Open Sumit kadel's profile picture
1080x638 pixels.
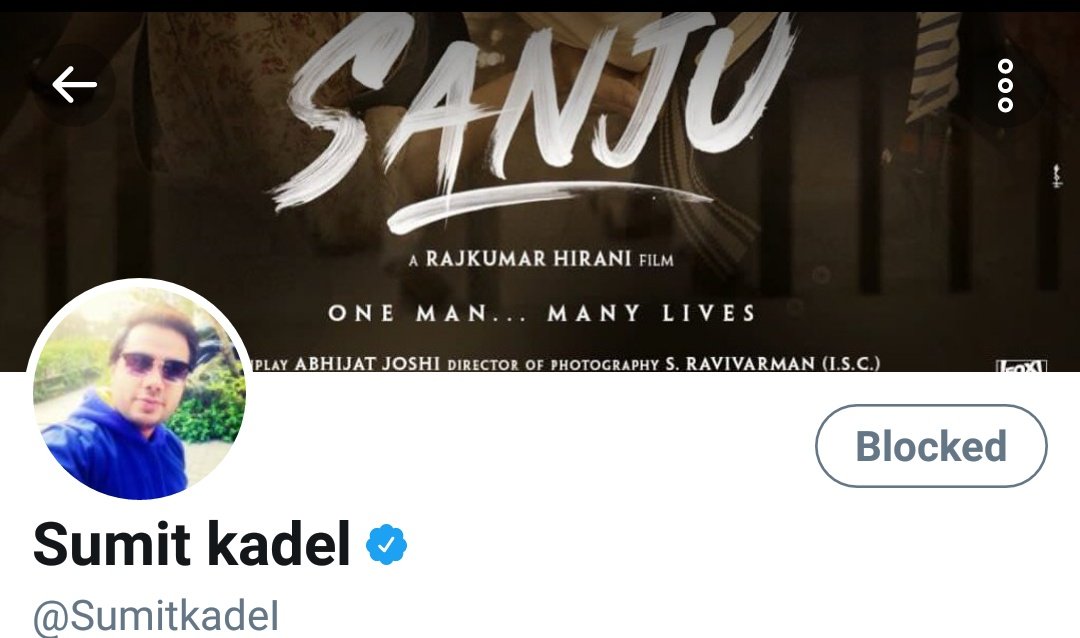click(139, 391)
